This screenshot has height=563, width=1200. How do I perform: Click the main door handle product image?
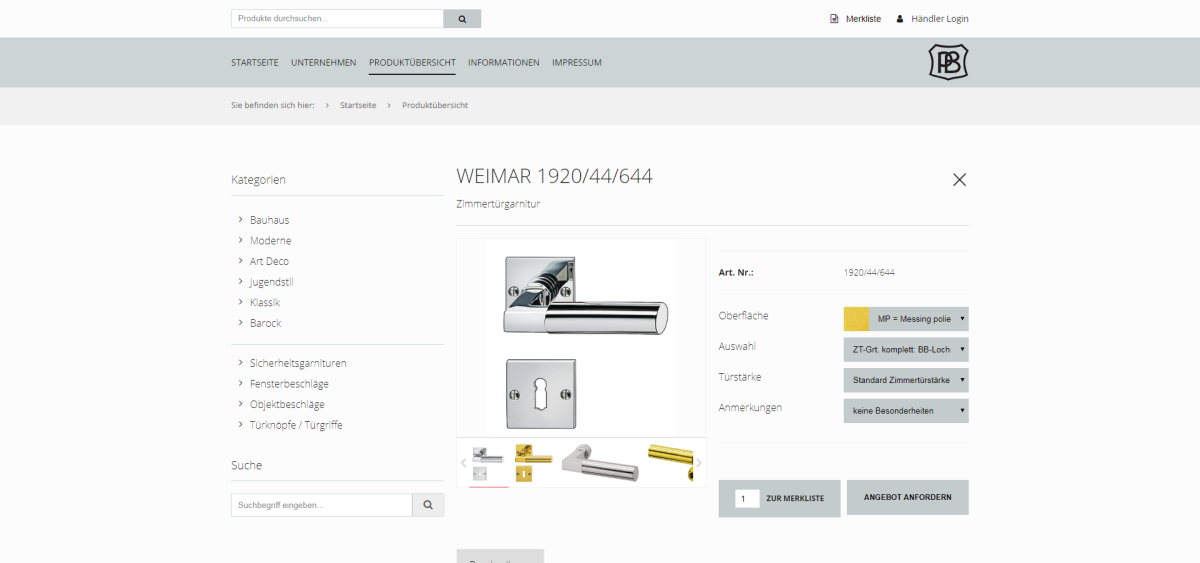click(x=581, y=336)
